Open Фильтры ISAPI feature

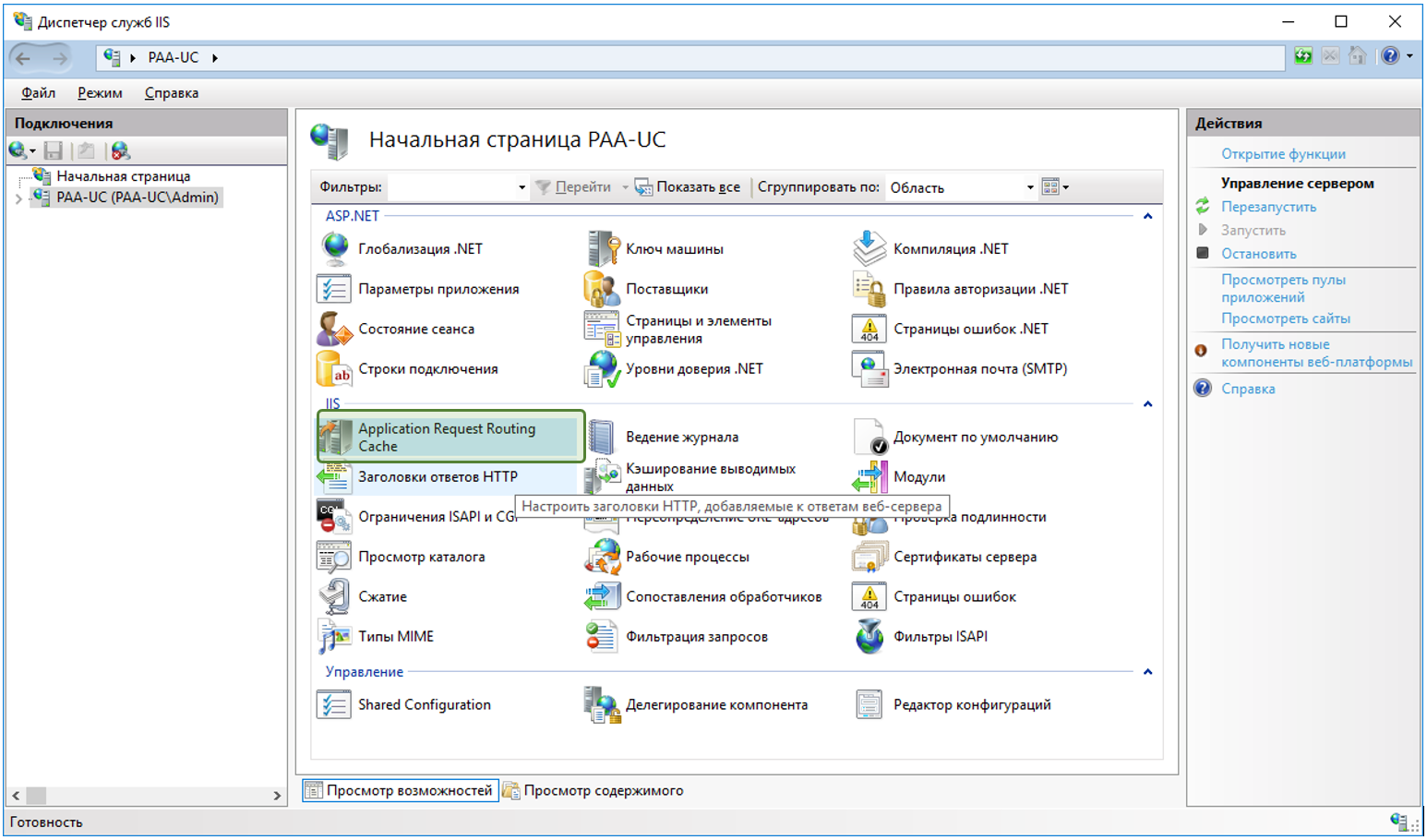pos(920,637)
